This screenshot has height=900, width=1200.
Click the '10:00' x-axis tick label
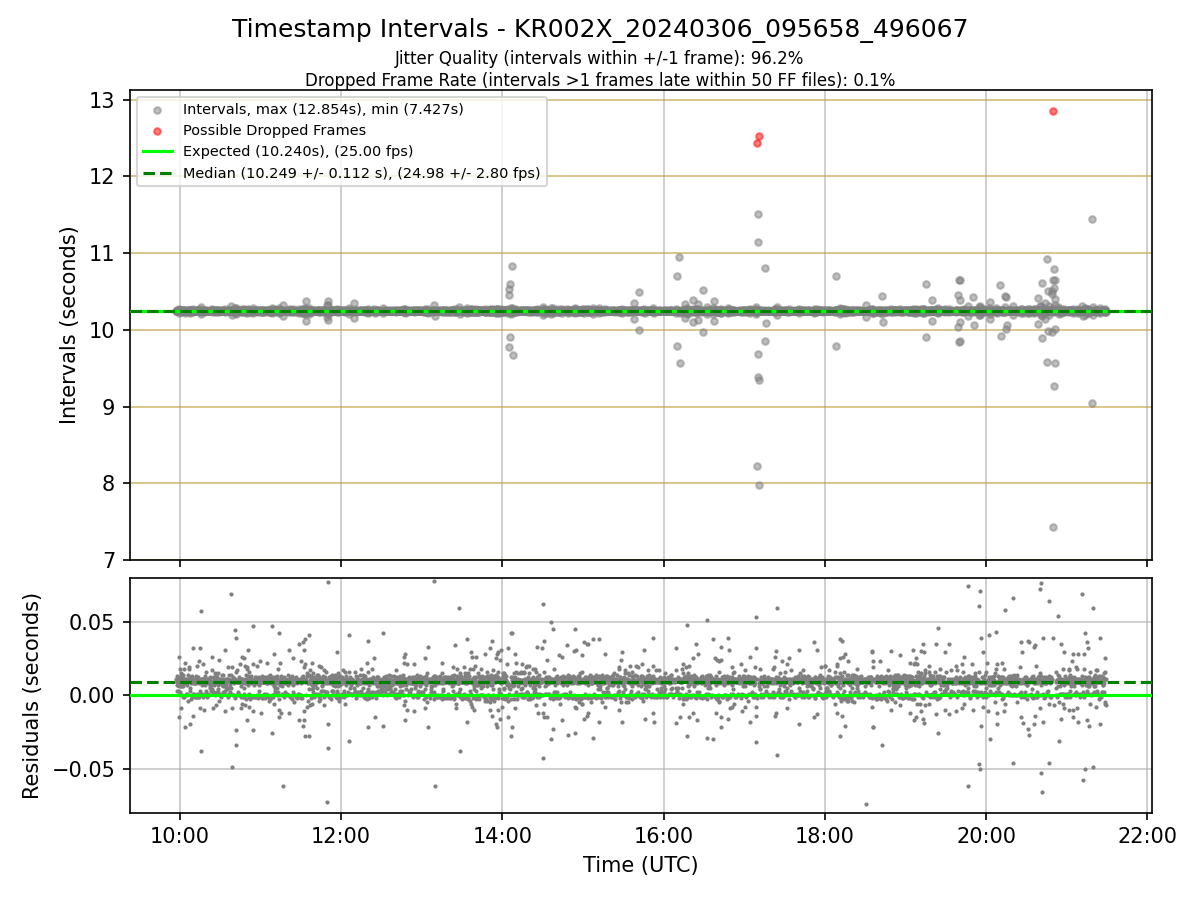tap(179, 836)
